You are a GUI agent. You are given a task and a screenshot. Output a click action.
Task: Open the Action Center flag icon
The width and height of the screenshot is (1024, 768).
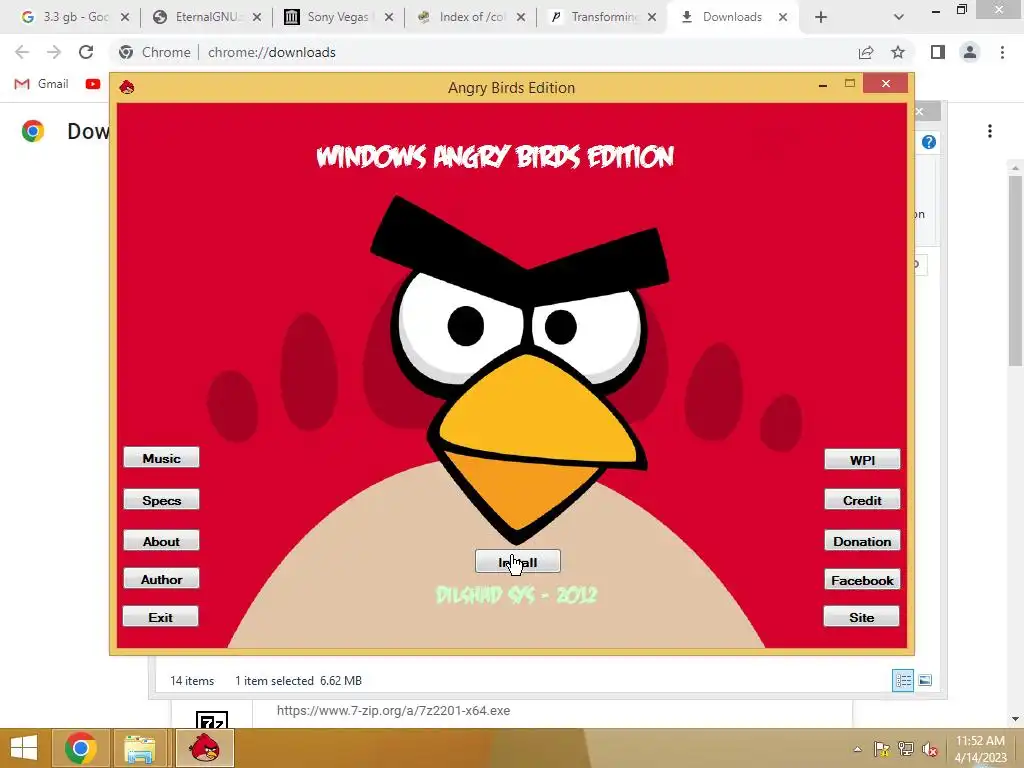click(x=882, y=749)
